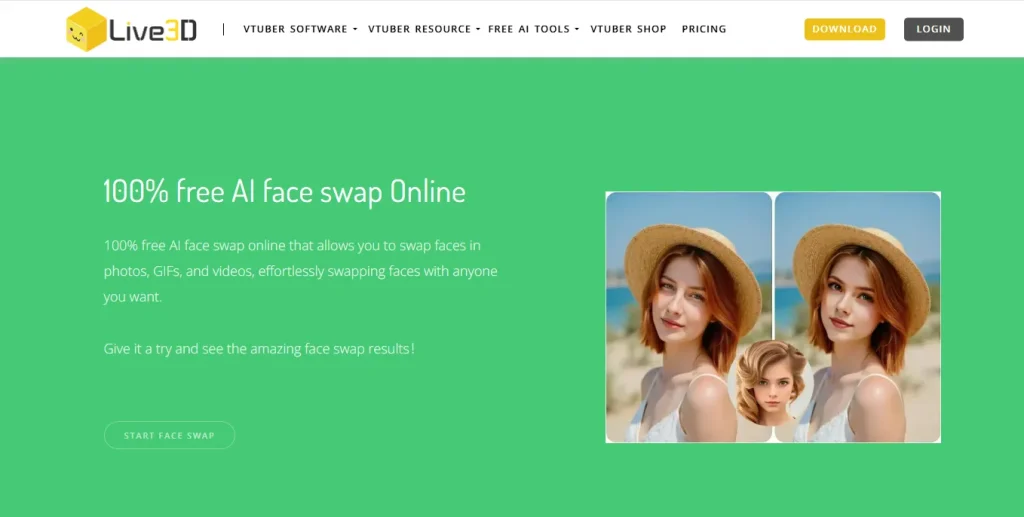Expand the arrow beside VTuber Resource
This screenshot has width=1024, height=517.
(x=478, y=29)
